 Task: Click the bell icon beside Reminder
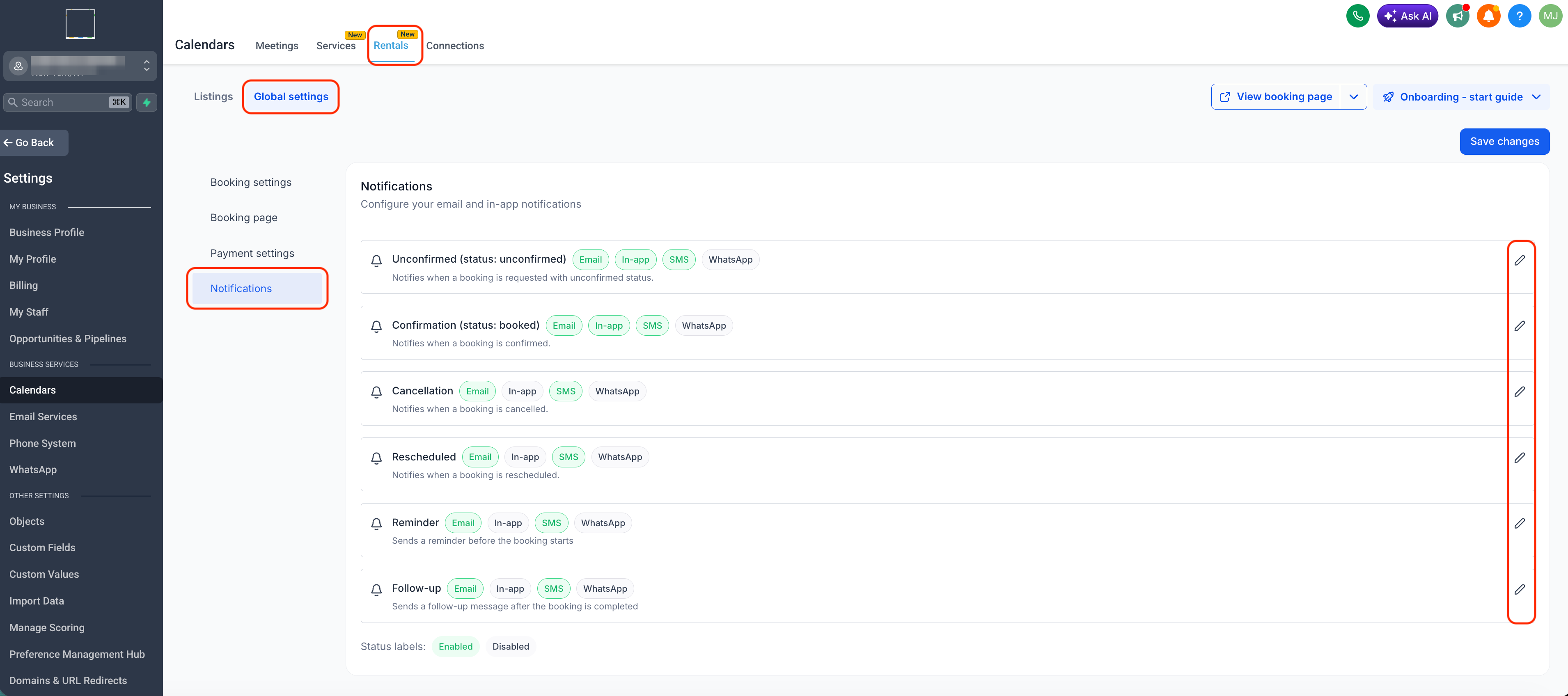point(376,523)
